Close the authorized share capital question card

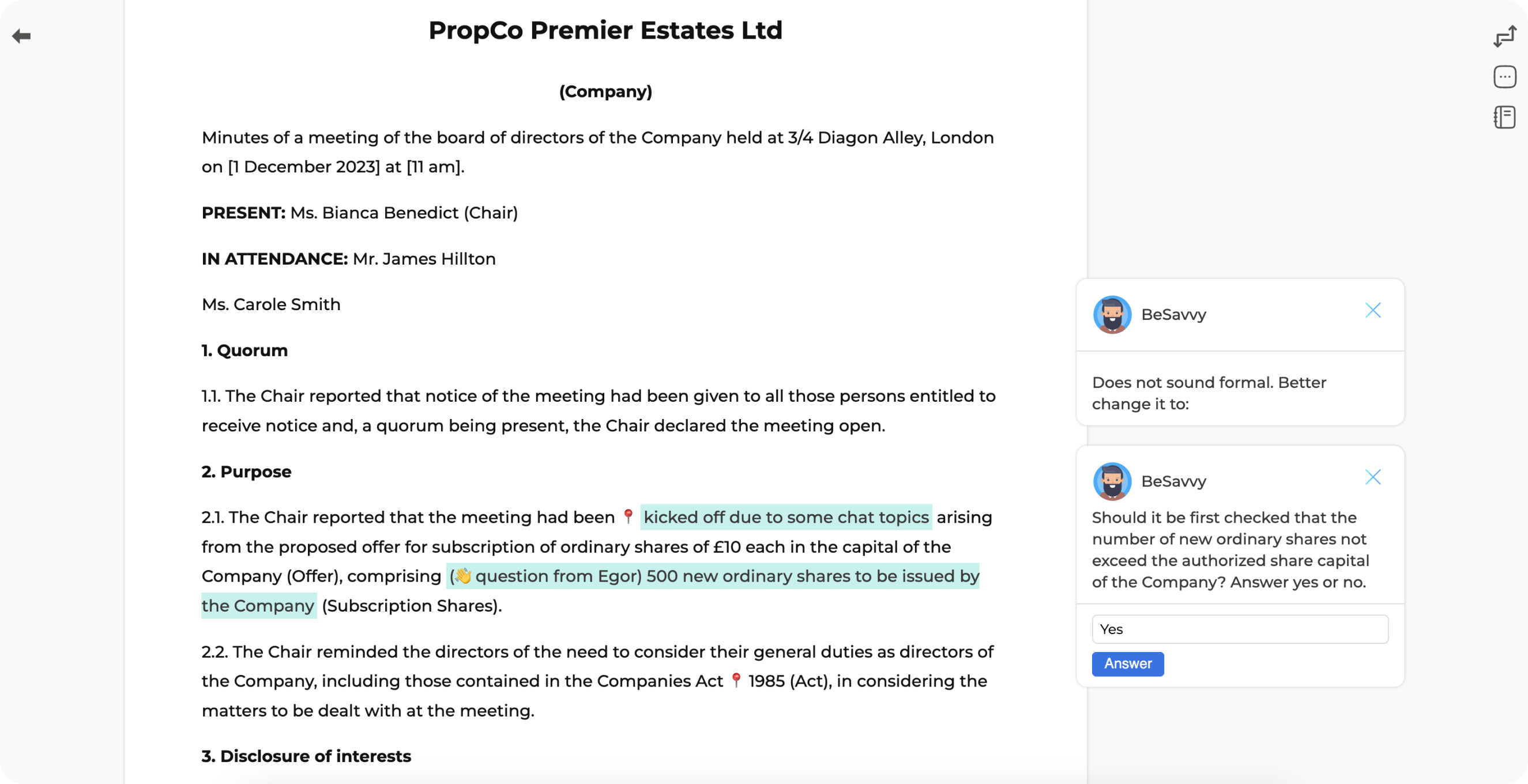click(x=1372, y=477)
